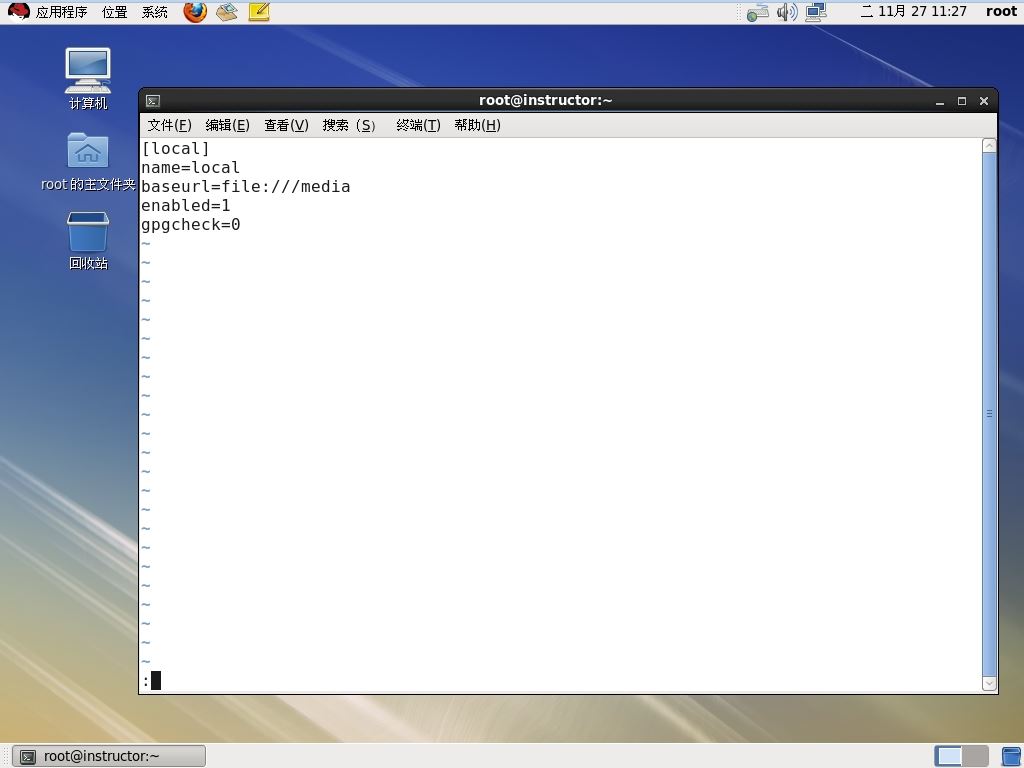The width and height of the screenshot is (1024, 768).
Task: Switch to the first workspace
Action: pyautogui.click(x=948, y=756)
